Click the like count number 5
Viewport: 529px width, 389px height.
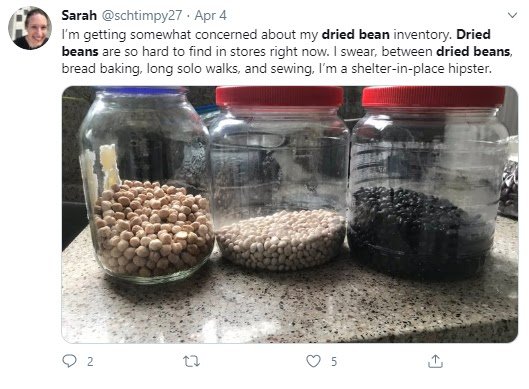tap(334, 362)
